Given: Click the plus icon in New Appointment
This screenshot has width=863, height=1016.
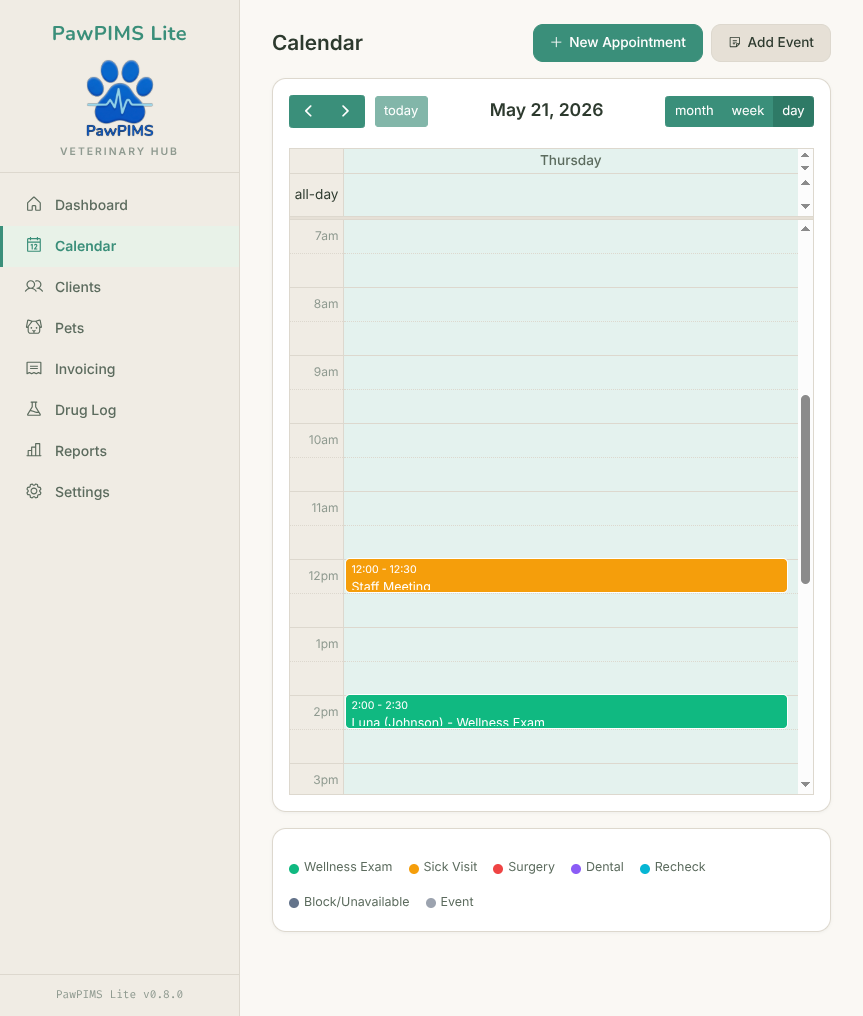Looking at the screenshot, I should (556, 42).
